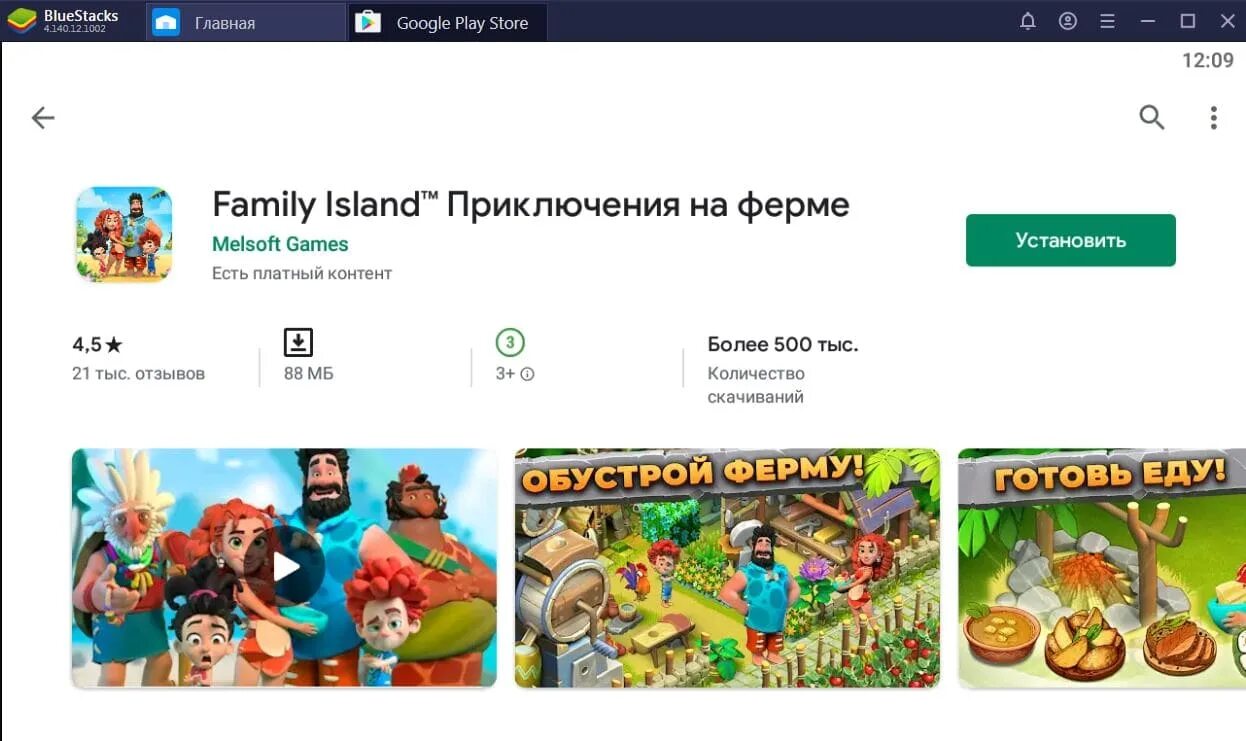Screen dimensions: 1246x741
Task: Go back using the left arrow icon
Action: pos(42,118)
